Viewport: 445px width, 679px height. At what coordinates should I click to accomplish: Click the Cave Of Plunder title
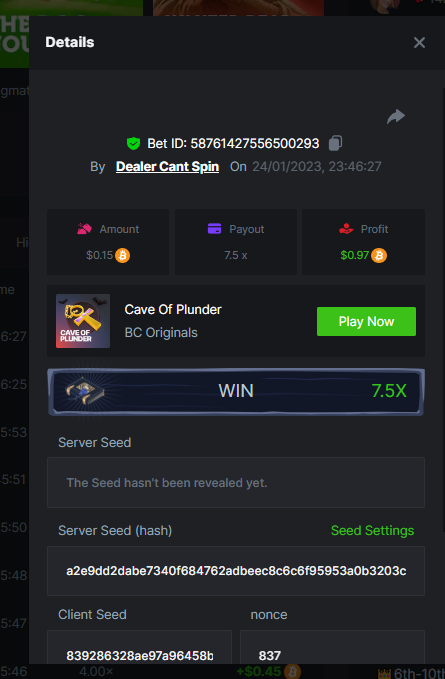pyautogui.click(x=173, y=309)
